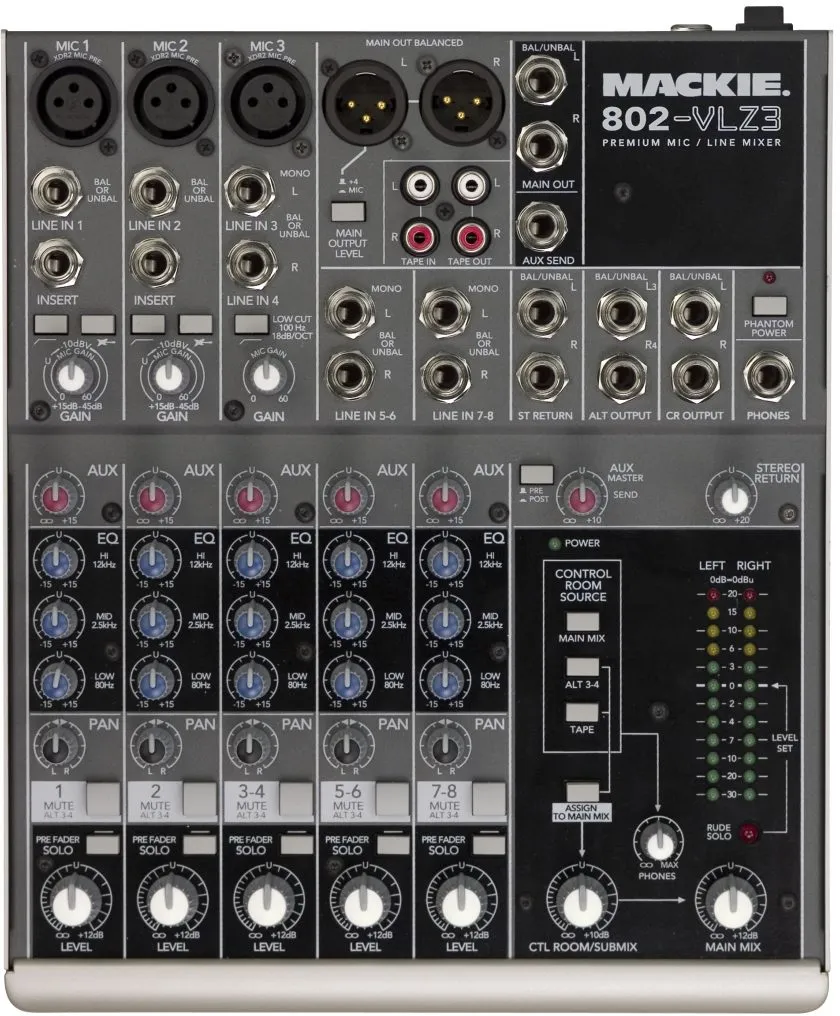The image size is (840, 1016).
Task: Push the Assign To Main Mix button
Action: pyautogui.click(x=583, y=792)
